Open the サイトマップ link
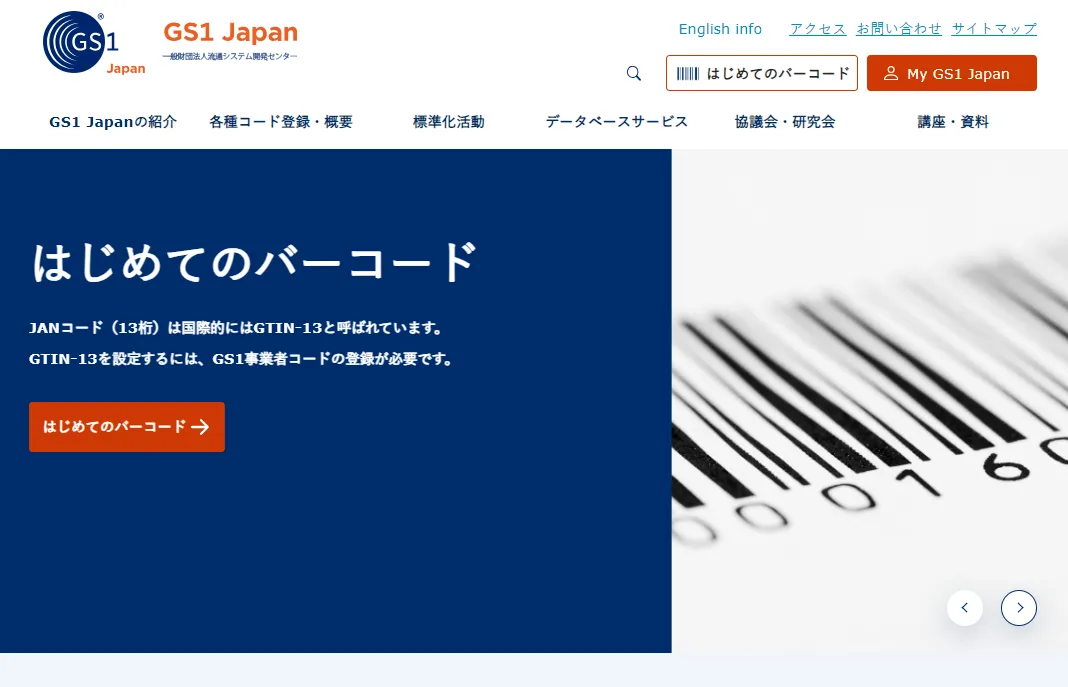 pyautogui.click(x=993, y=29)
